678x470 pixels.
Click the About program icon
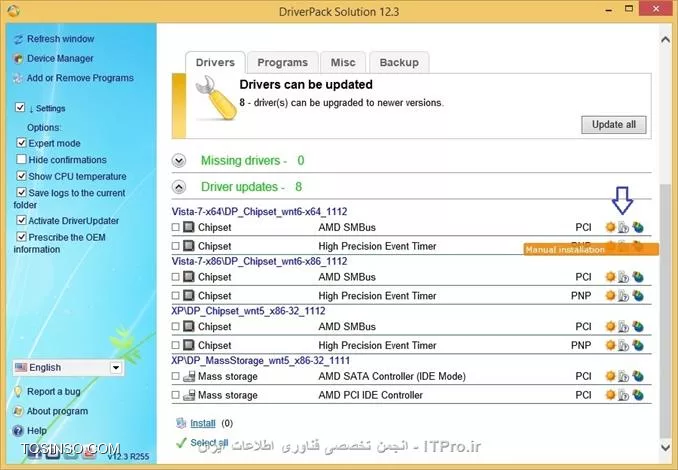click(18, 411)
